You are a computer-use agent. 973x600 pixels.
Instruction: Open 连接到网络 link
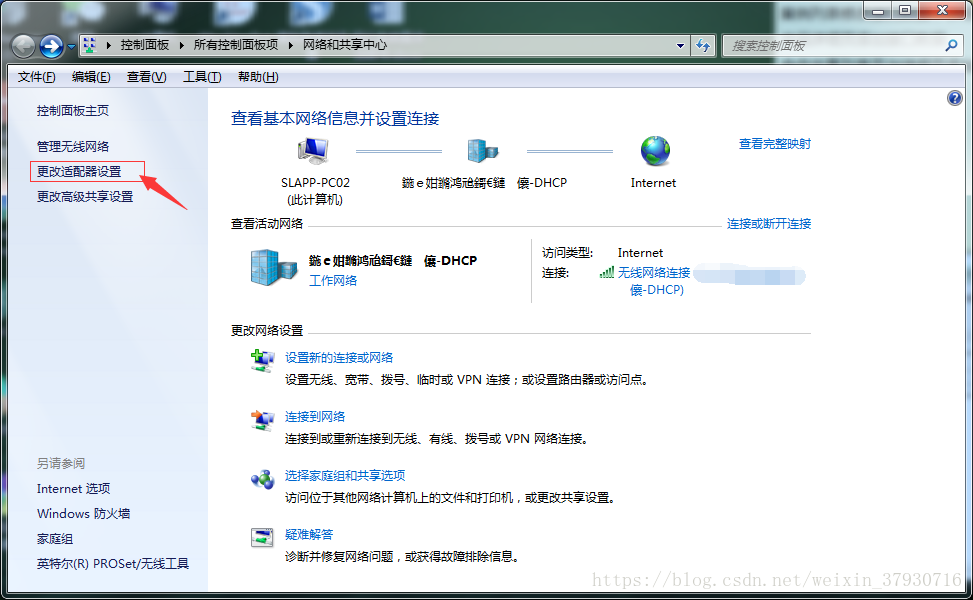point(315,416)
